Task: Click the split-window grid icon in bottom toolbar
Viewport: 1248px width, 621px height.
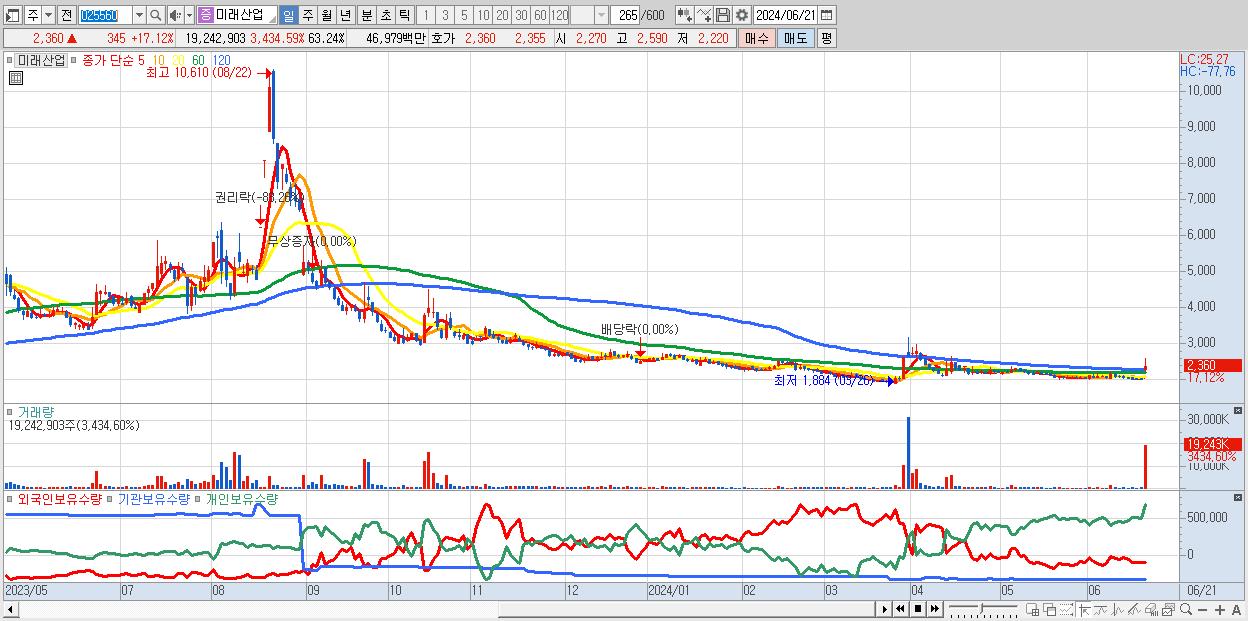Action: (1032, 609)
